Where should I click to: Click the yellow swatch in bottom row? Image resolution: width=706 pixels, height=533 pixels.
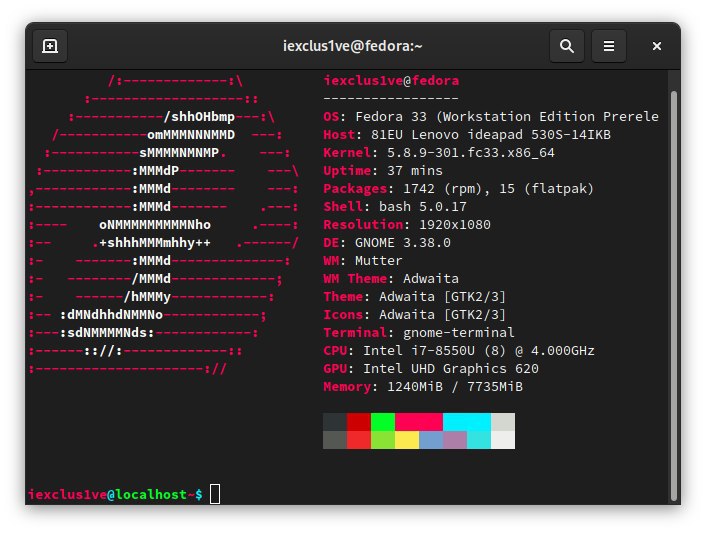[x=407, y=440]
